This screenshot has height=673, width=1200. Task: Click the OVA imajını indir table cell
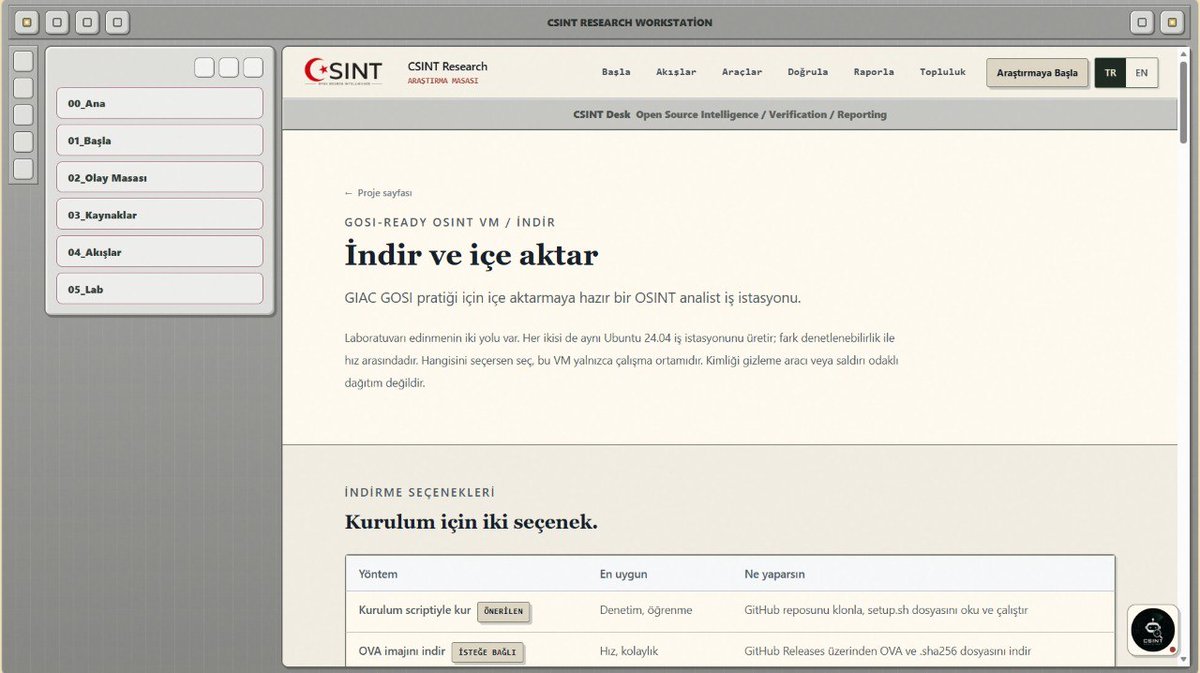[402, 651]
